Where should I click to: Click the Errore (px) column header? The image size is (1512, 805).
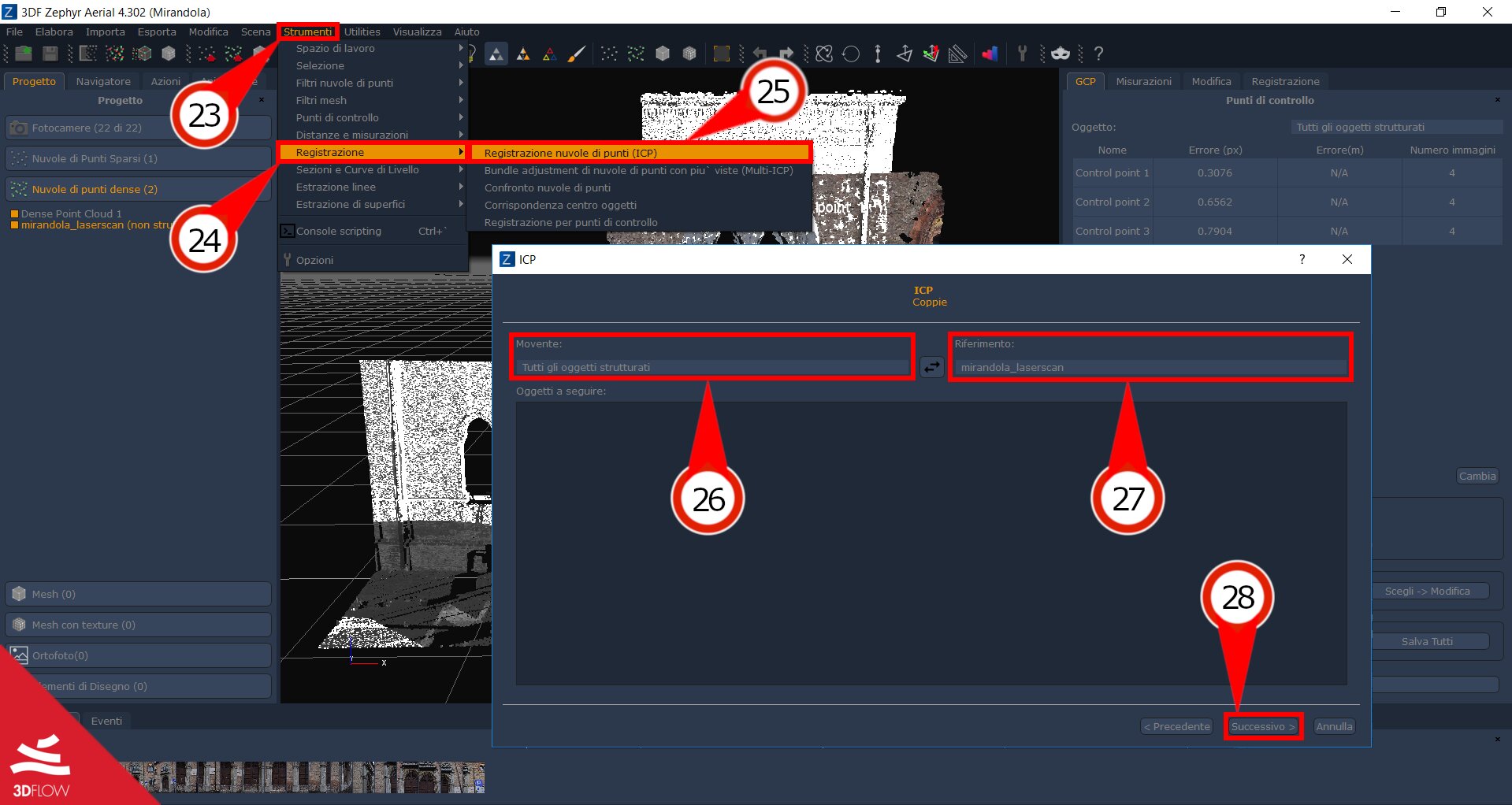(1215, 150)
